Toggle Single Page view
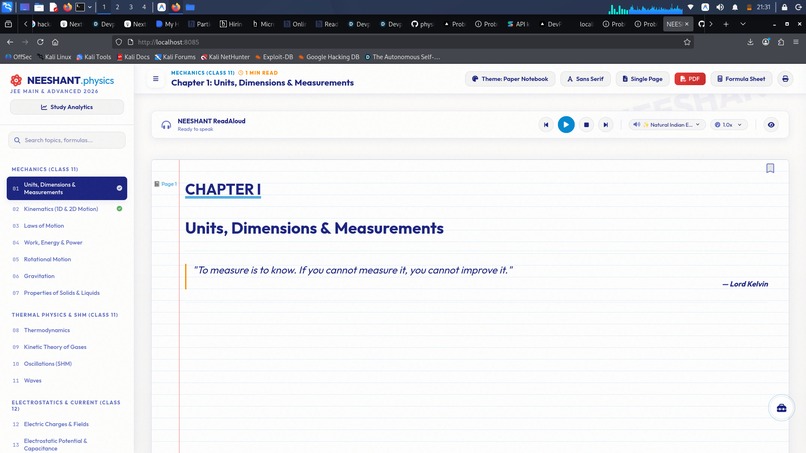 pyautogui.click(x=643, y=79)
